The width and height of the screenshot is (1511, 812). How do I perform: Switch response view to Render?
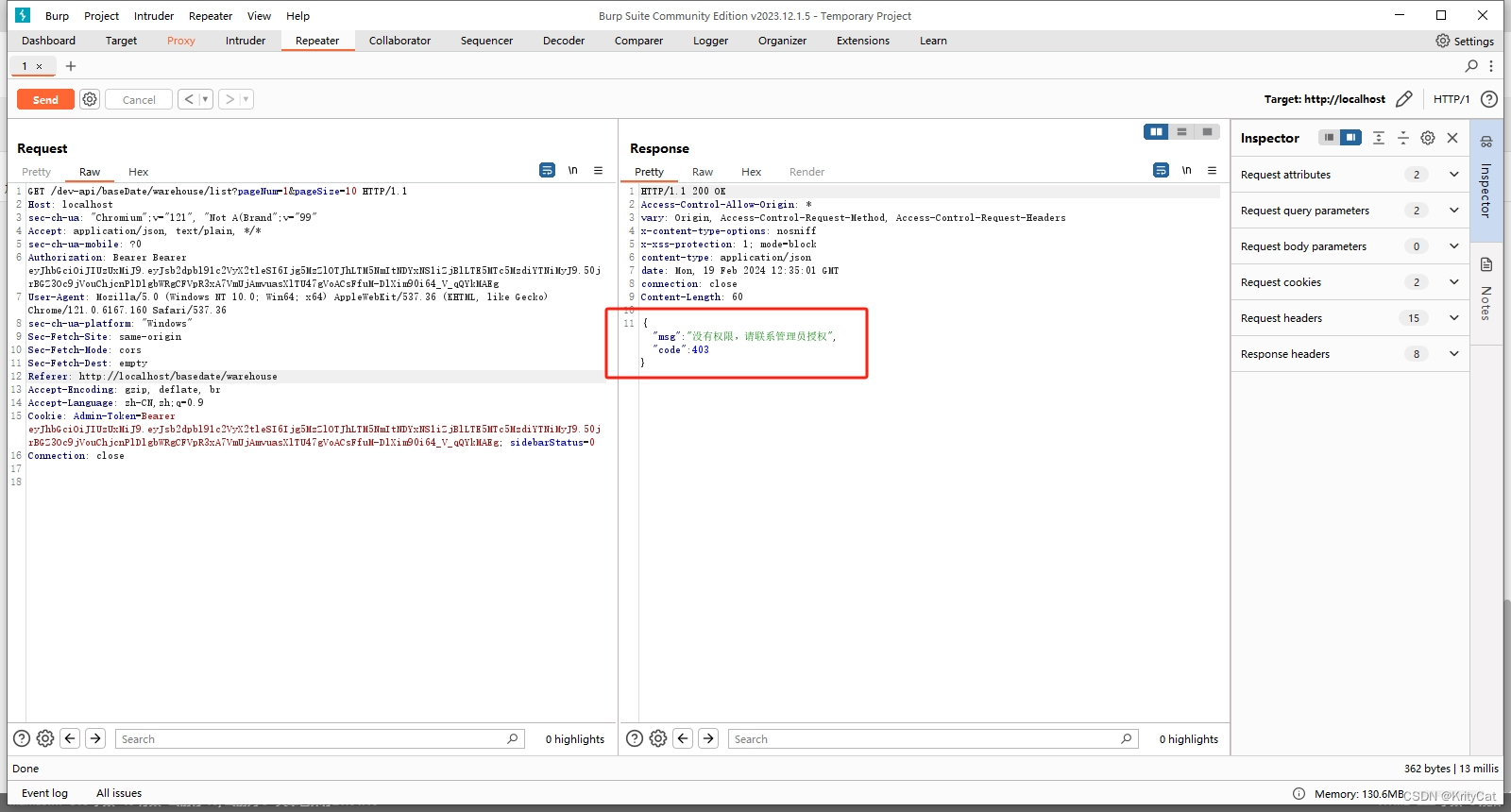807,172
